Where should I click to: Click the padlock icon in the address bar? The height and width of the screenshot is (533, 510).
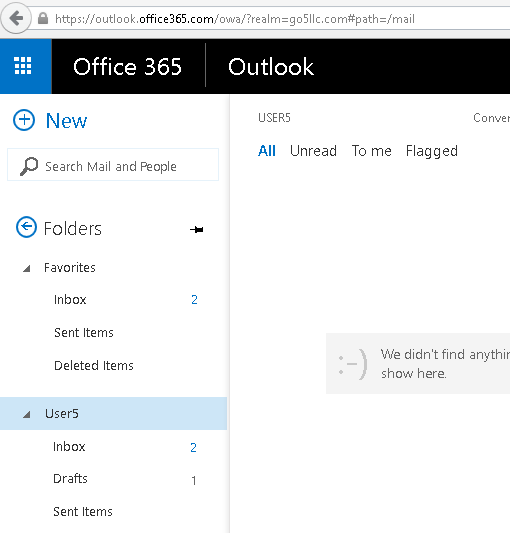click(x=43, y=18)
